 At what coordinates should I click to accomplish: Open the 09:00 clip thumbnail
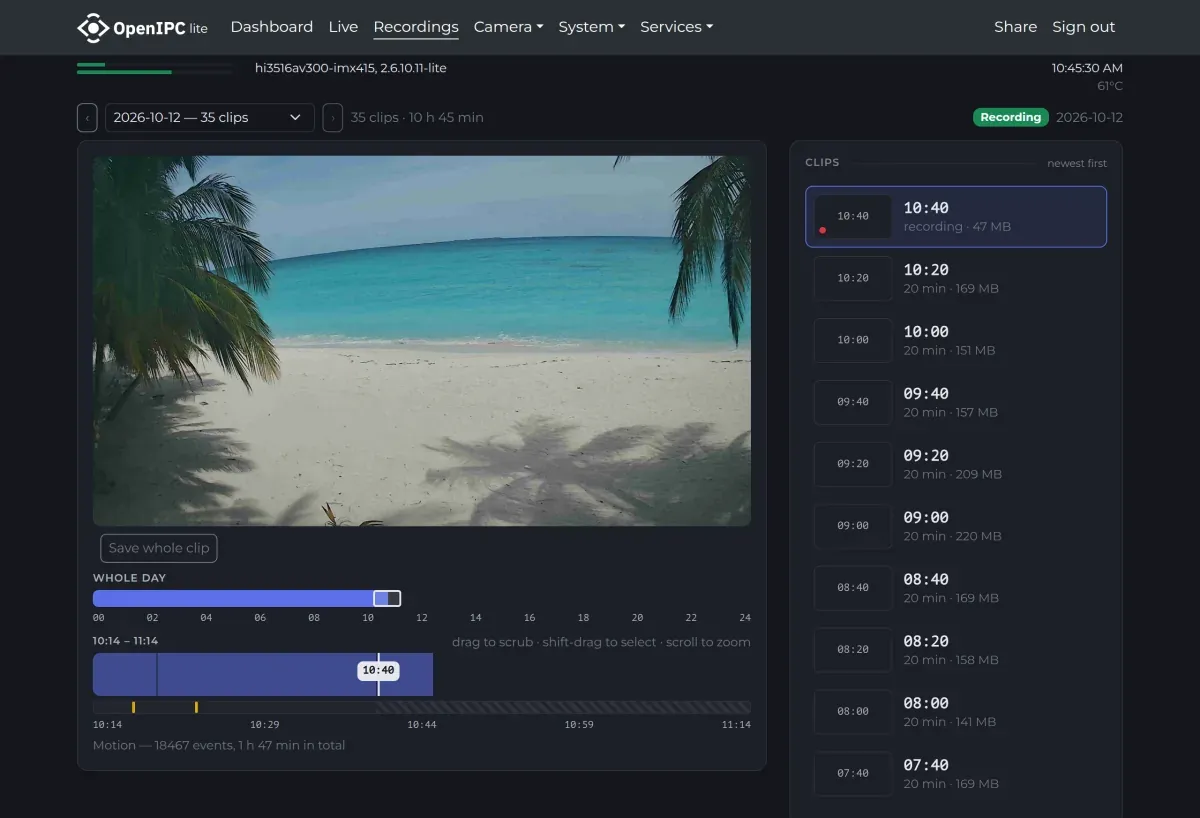tap(853, 526)
